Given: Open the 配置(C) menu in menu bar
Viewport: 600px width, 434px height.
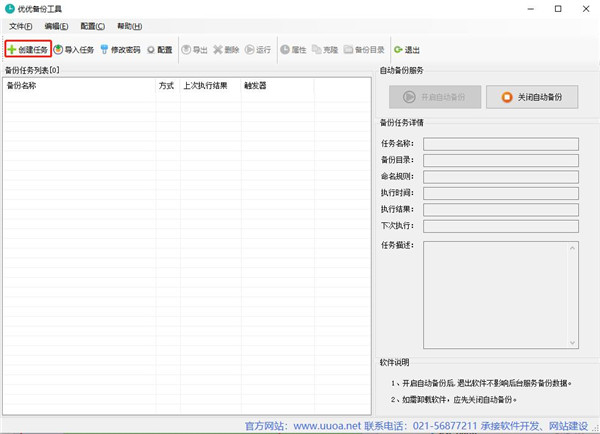Looking at the screenshot, I should [93, 26].
